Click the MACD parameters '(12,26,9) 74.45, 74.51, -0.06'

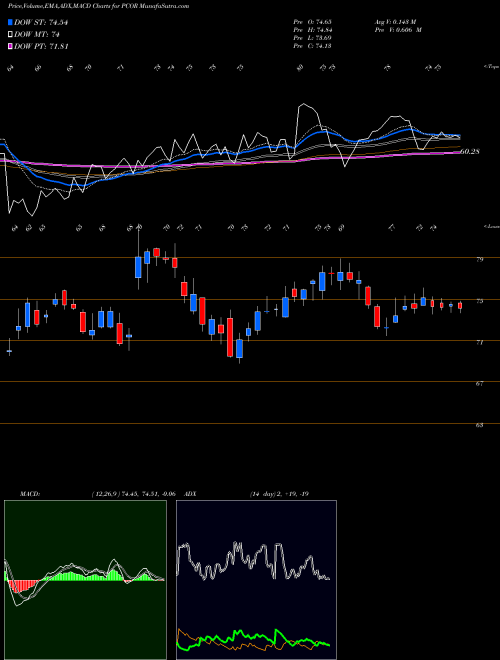click(x=133, y=494)
